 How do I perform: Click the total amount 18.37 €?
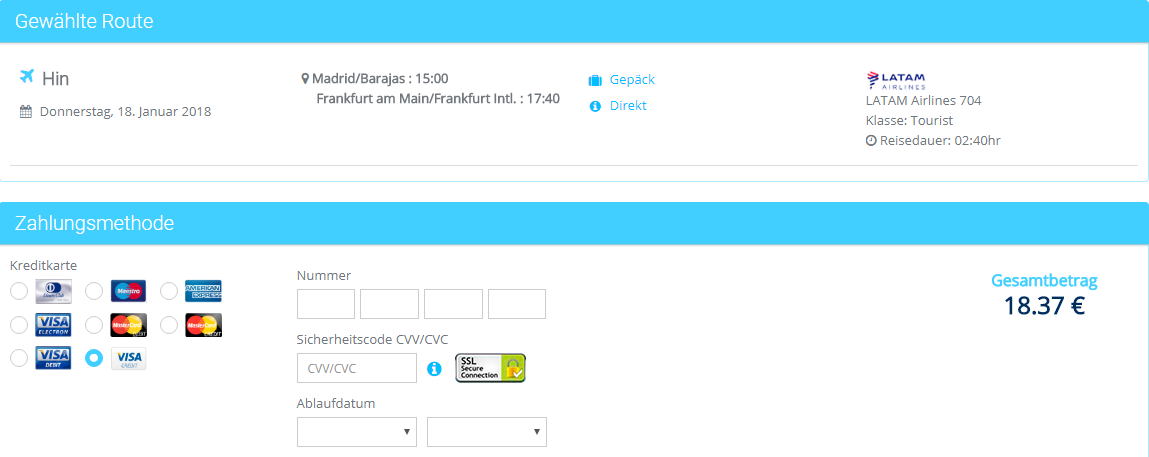(x=1044, y=305)
